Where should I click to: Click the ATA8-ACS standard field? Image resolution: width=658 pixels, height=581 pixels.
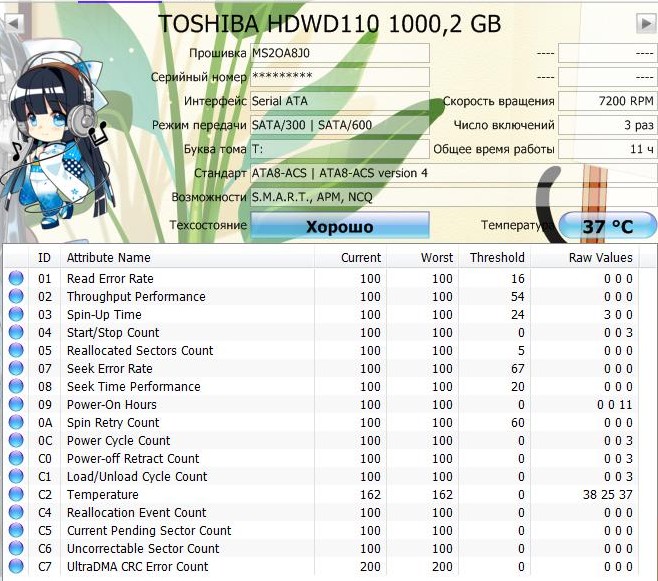tap(454, 173)
